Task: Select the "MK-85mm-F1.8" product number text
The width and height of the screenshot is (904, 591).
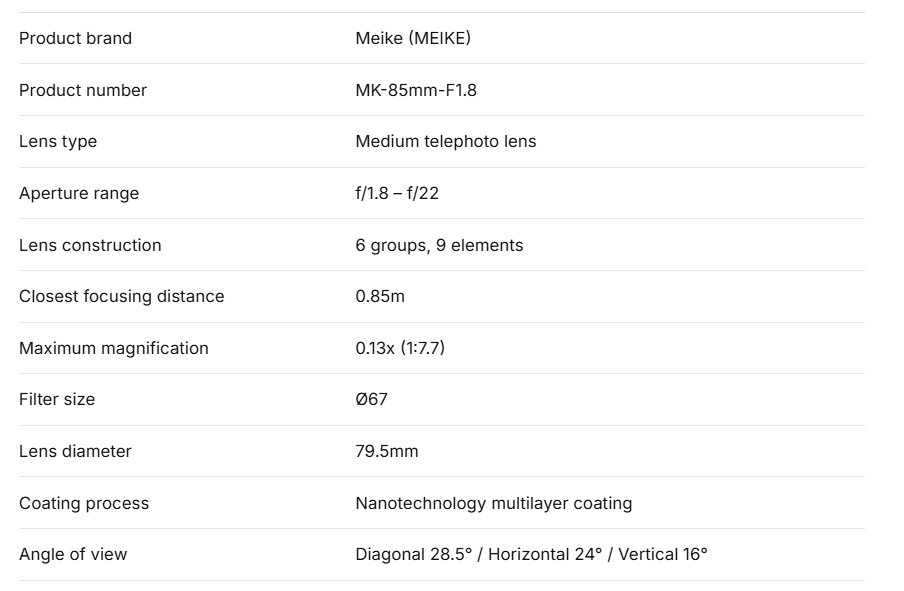Action: click(x=416, y=90)
